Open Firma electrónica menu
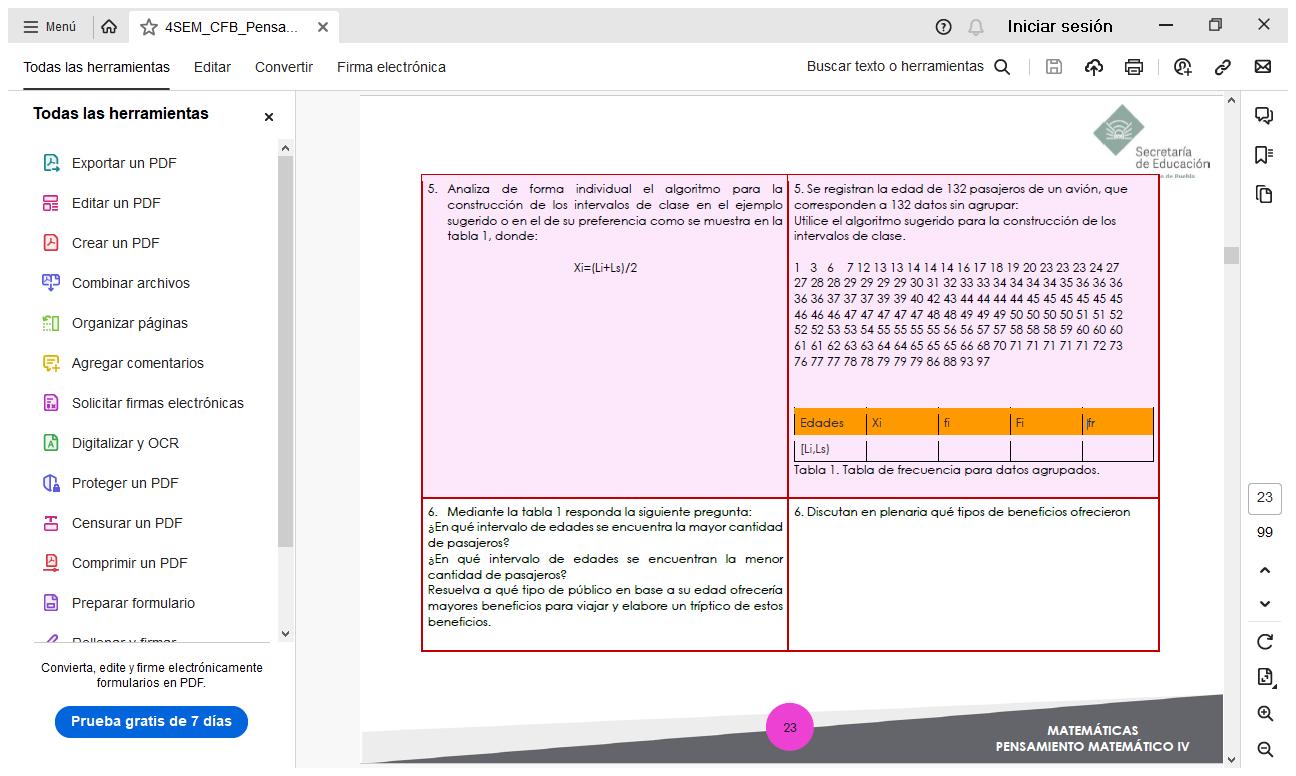Viewport: 1296px width, 776px height. (x=391, y=67)
